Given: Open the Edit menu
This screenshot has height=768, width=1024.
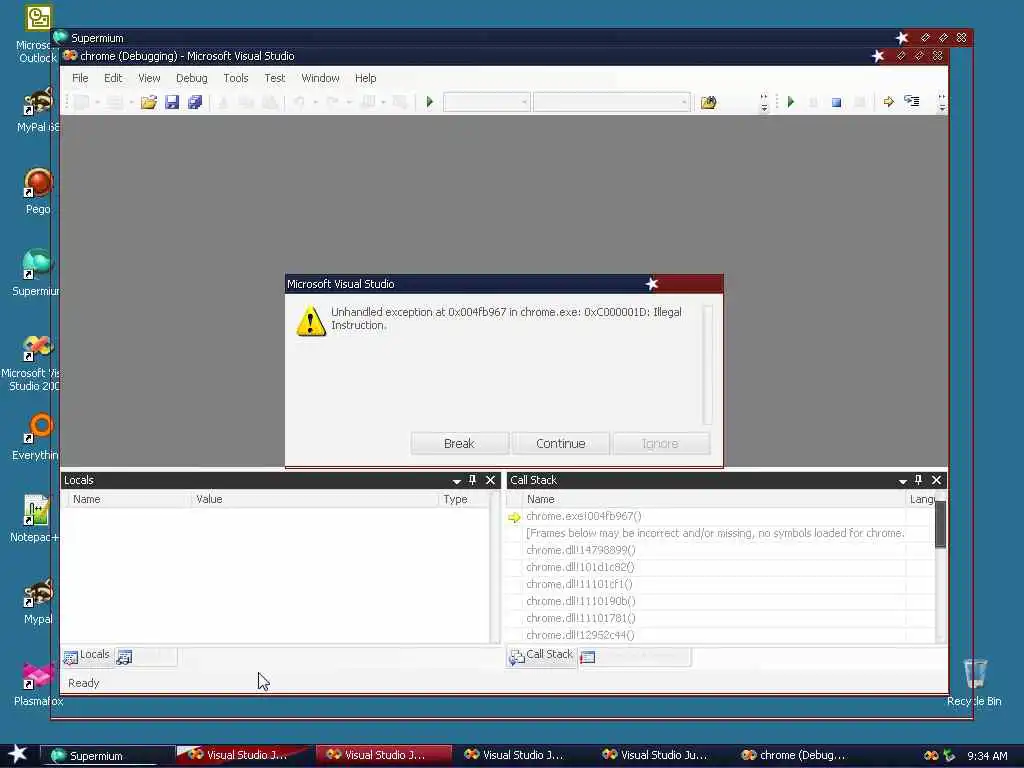Looking at the screenshot, I should [x=113, y=78].
